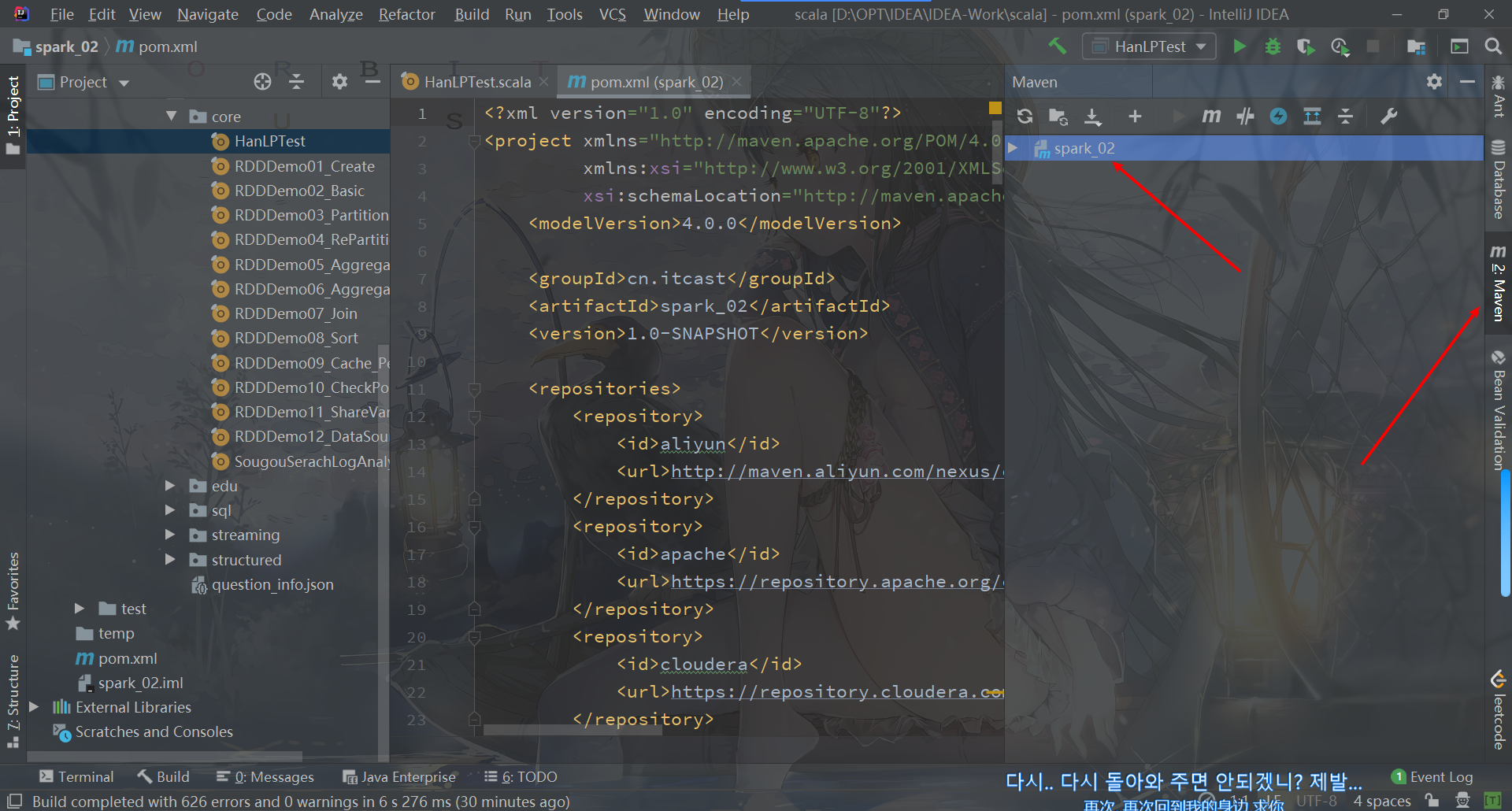Toggle the Favorites tool window
Screen dimensions: 1512x811
[x=13, y=591]
